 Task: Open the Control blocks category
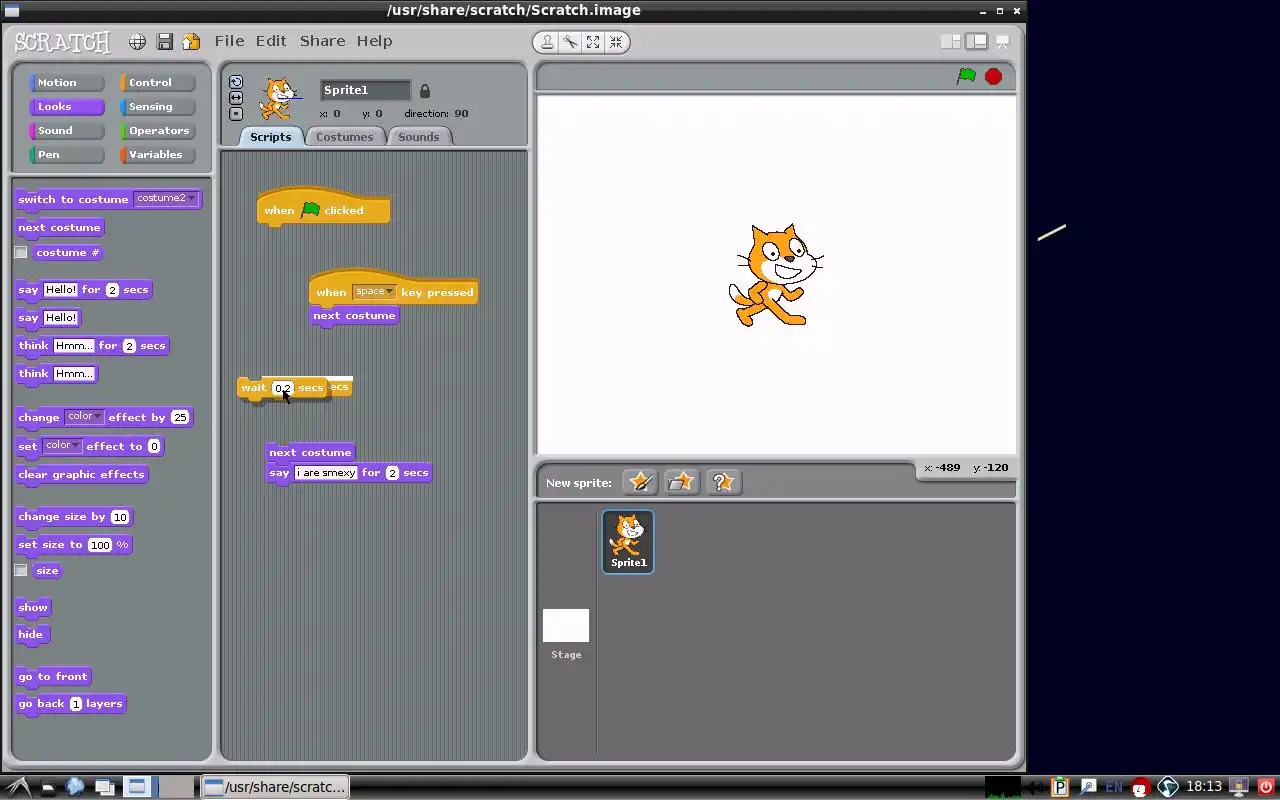coord(157,83)
